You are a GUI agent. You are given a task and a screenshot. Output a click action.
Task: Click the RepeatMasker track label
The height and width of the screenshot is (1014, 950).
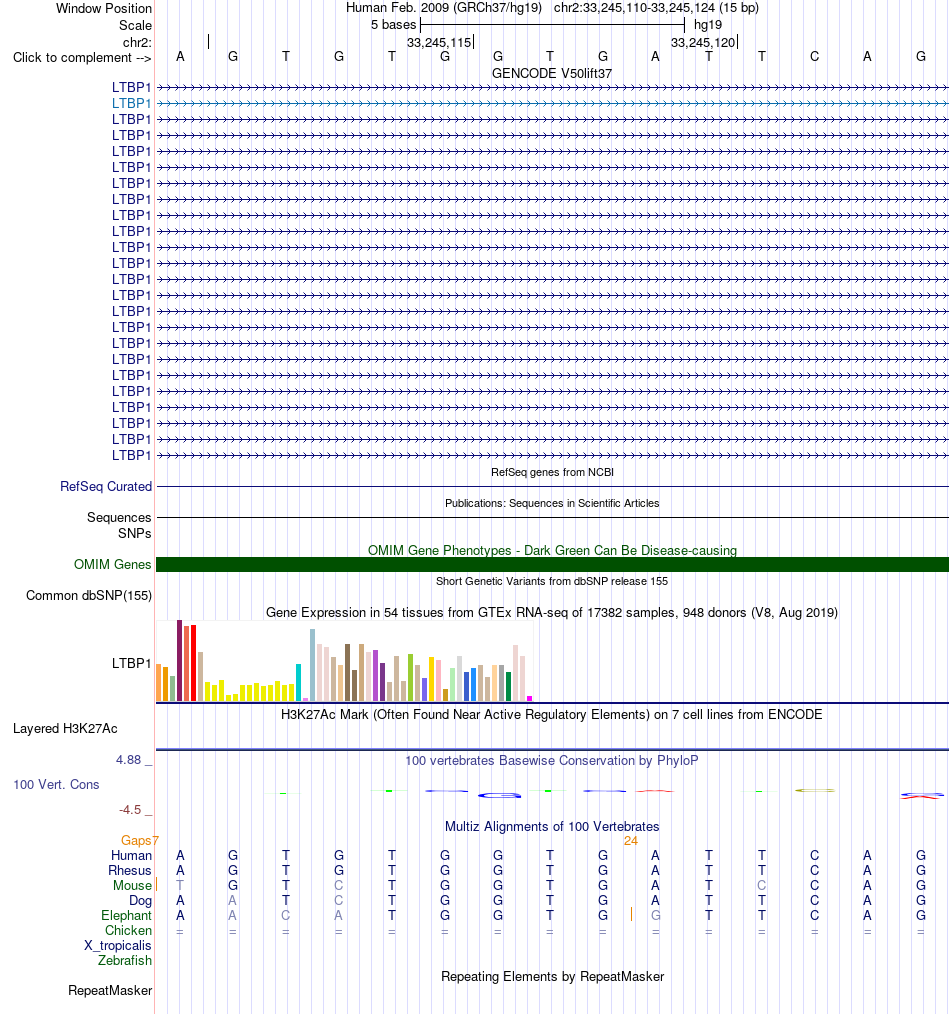coord(110,991)
